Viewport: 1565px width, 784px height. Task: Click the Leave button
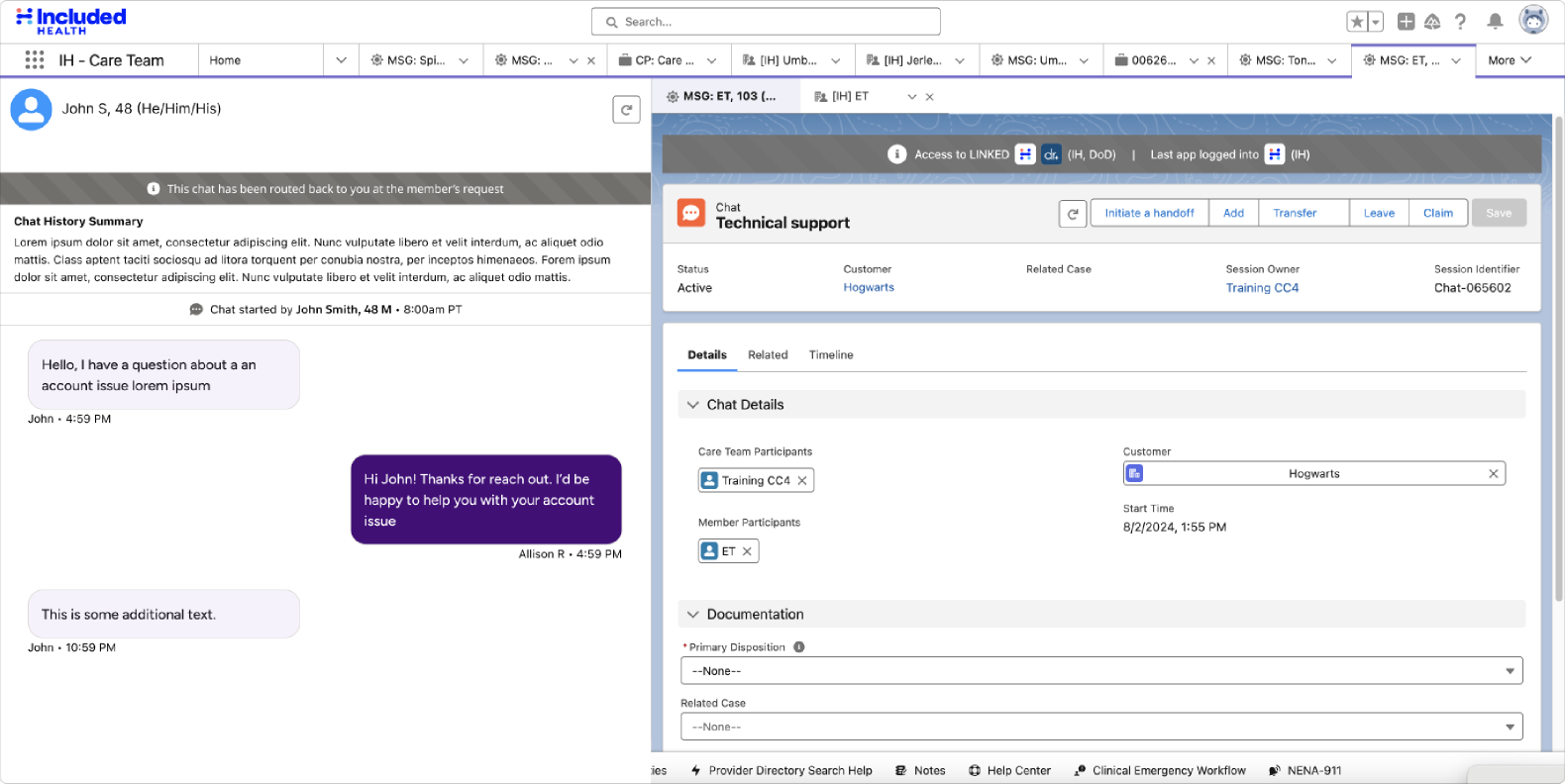point(1379,213)
